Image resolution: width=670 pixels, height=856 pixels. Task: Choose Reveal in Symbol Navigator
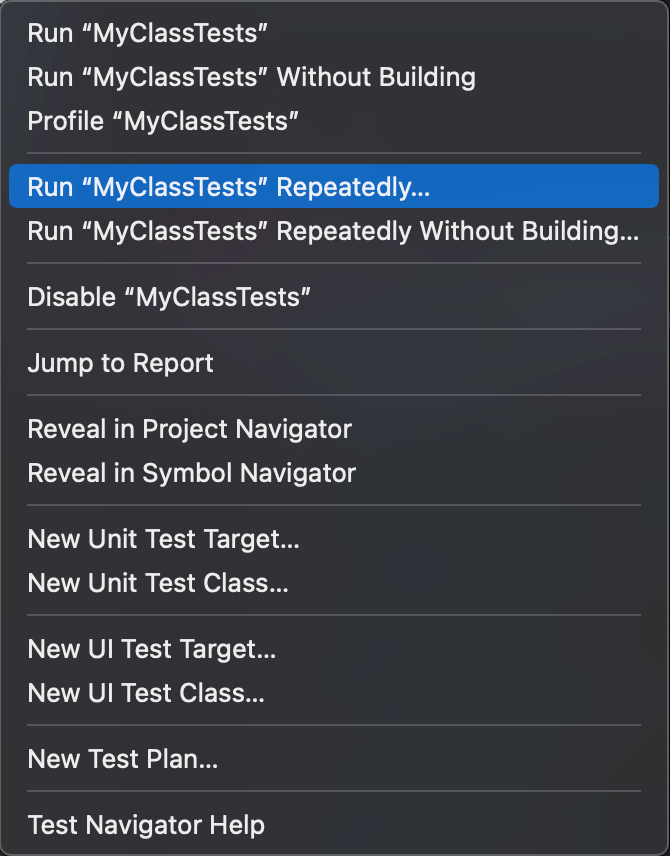point(192,473)
